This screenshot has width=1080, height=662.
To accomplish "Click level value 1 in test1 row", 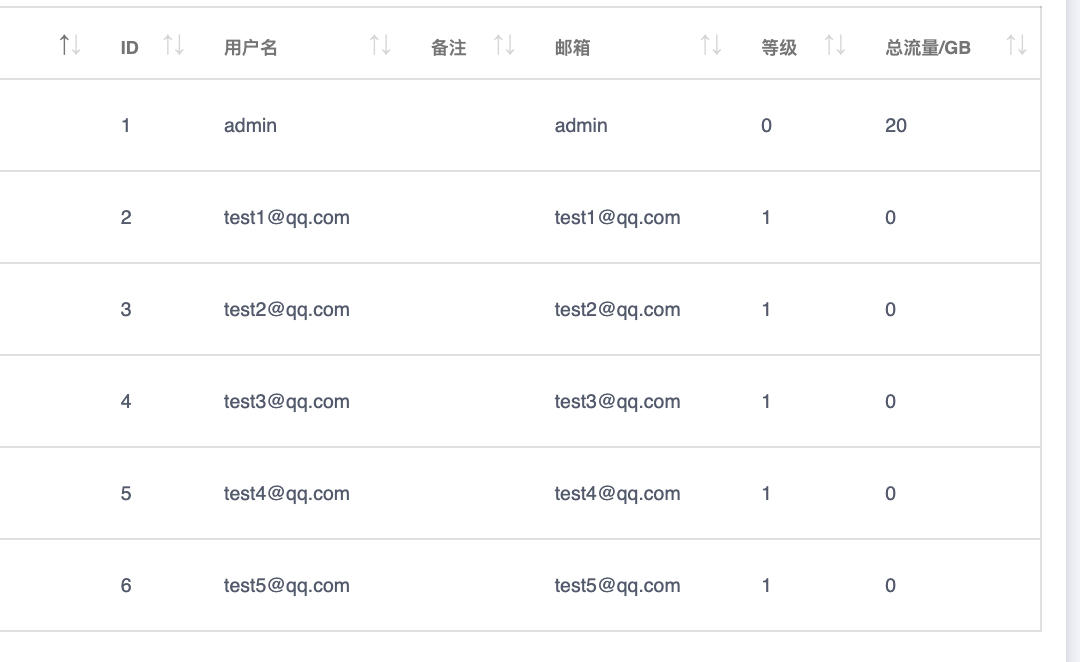I will click(766, 218).
